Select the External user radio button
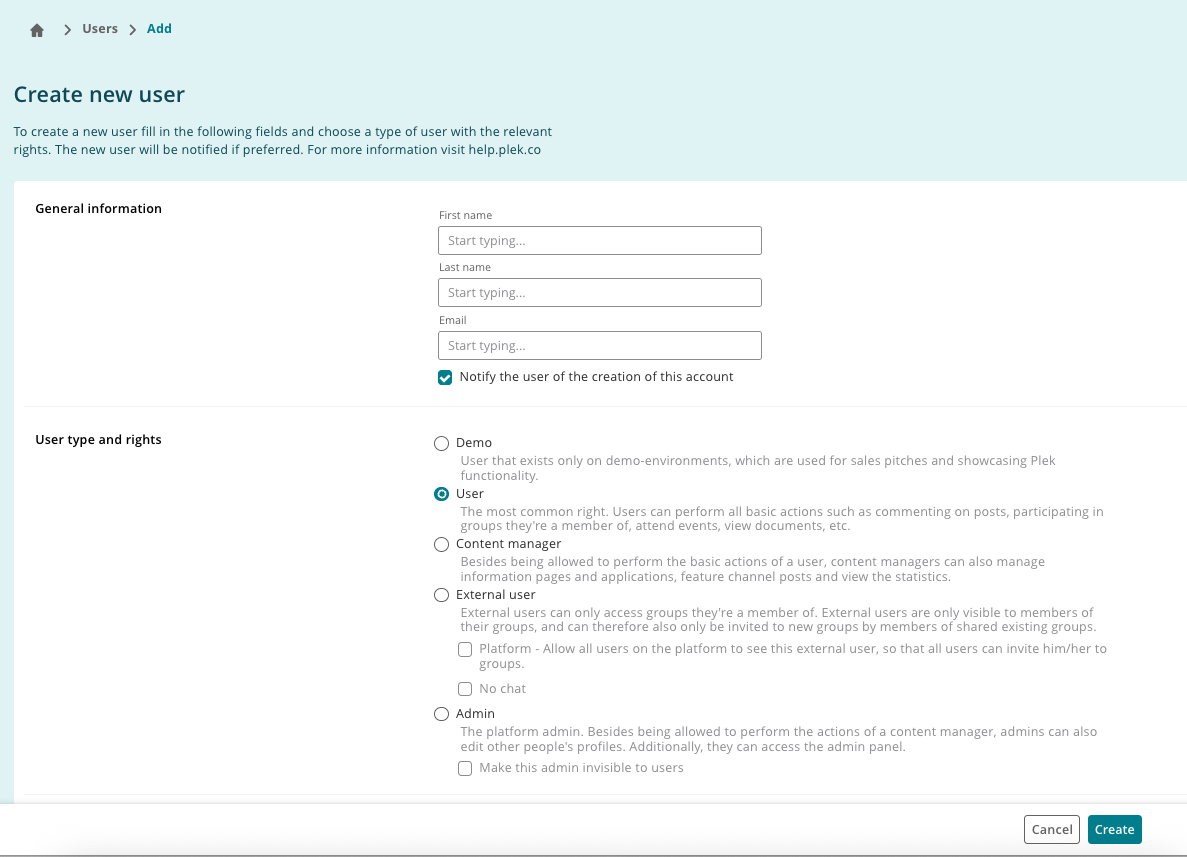 click(x=441, y=596)
